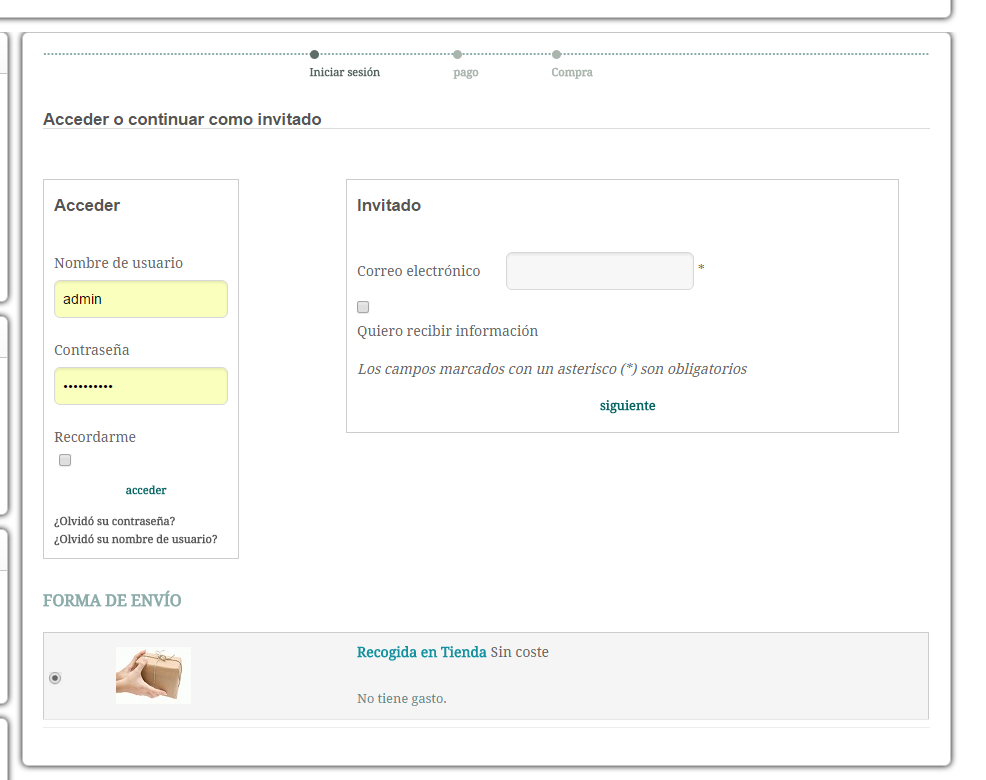Enable the Recordarme checkbox
The width and height of the screenshot is (986, 780).
pos(65,460)
